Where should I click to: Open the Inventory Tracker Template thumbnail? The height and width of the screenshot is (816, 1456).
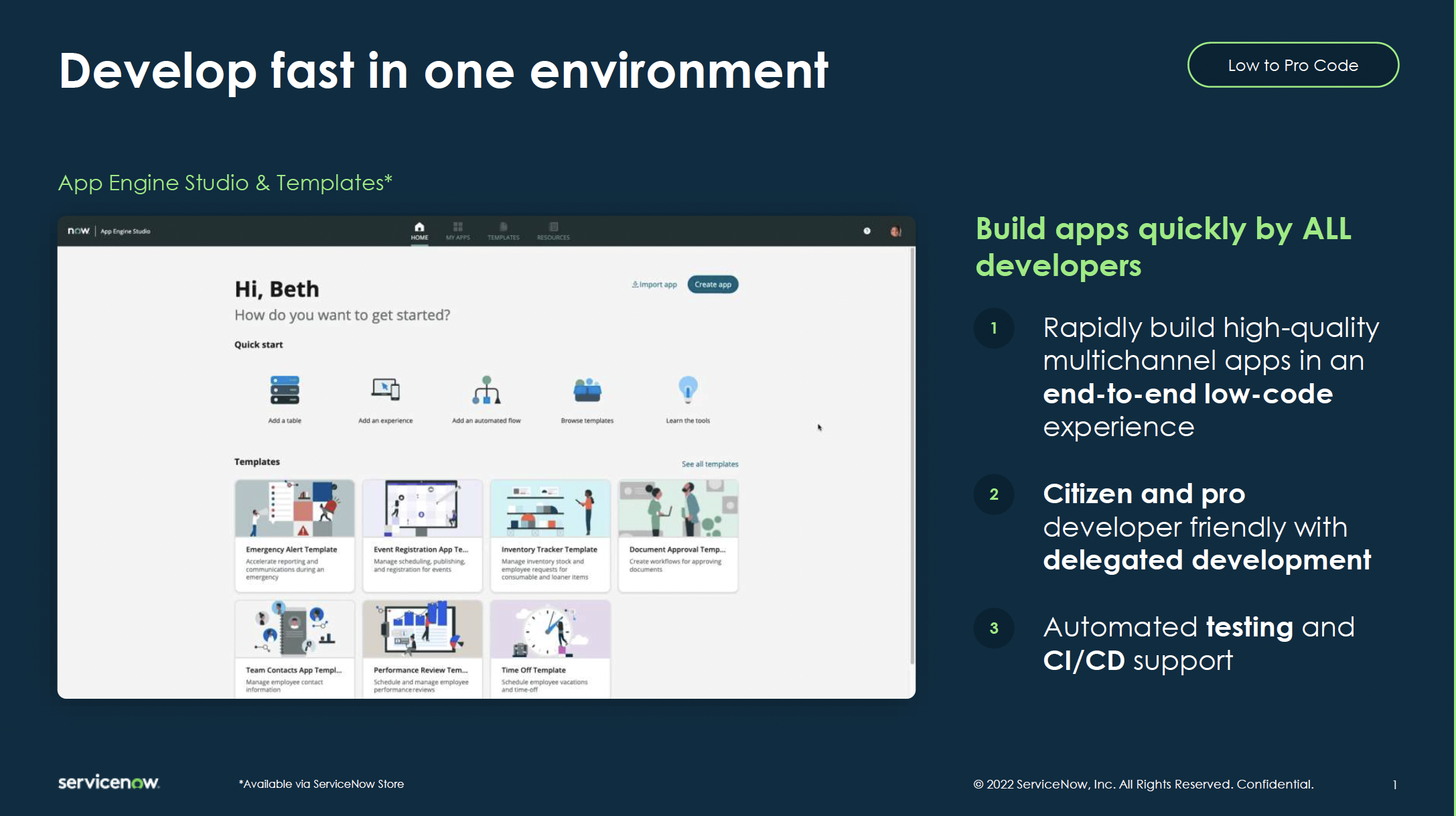(550, 508)
